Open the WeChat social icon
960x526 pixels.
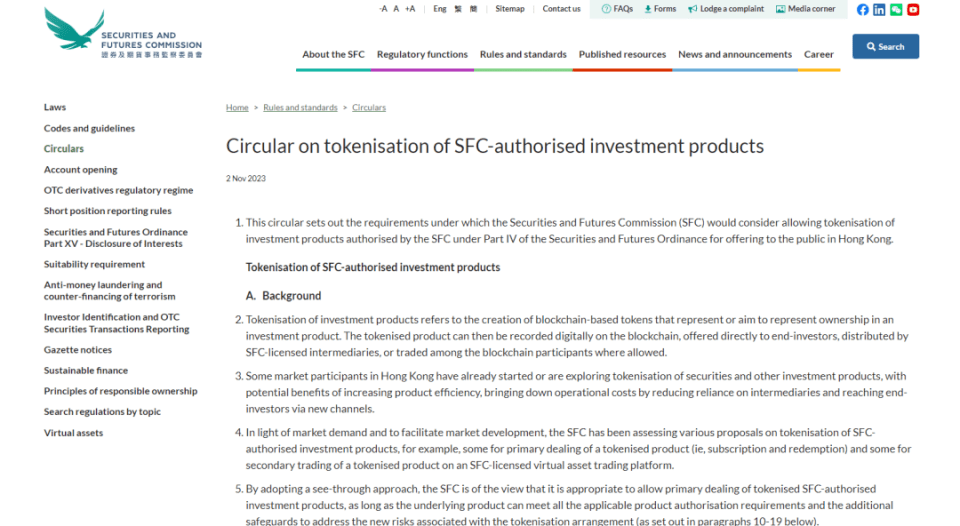click(896, 9)
